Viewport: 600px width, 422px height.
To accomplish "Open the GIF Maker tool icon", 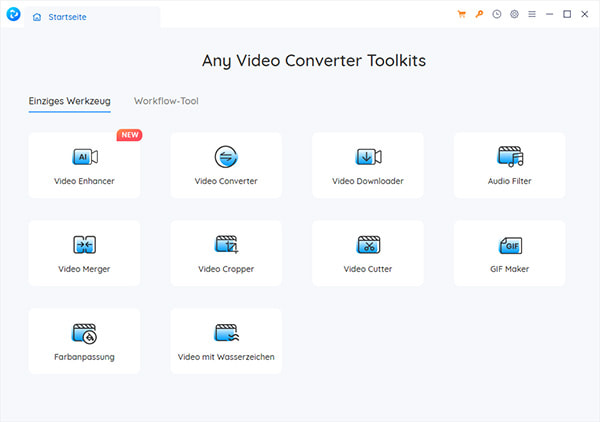I will 510,245.
